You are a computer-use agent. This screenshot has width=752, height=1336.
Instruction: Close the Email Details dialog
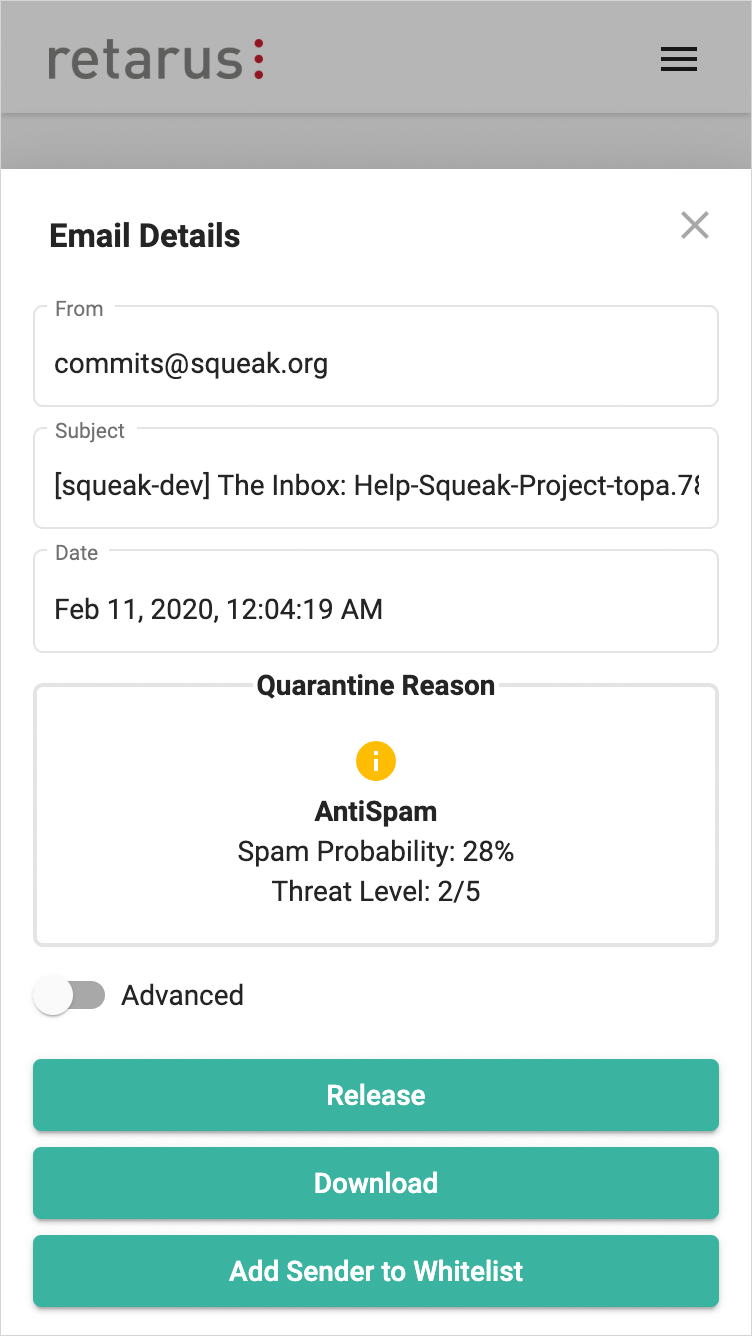tap(694, 226)
